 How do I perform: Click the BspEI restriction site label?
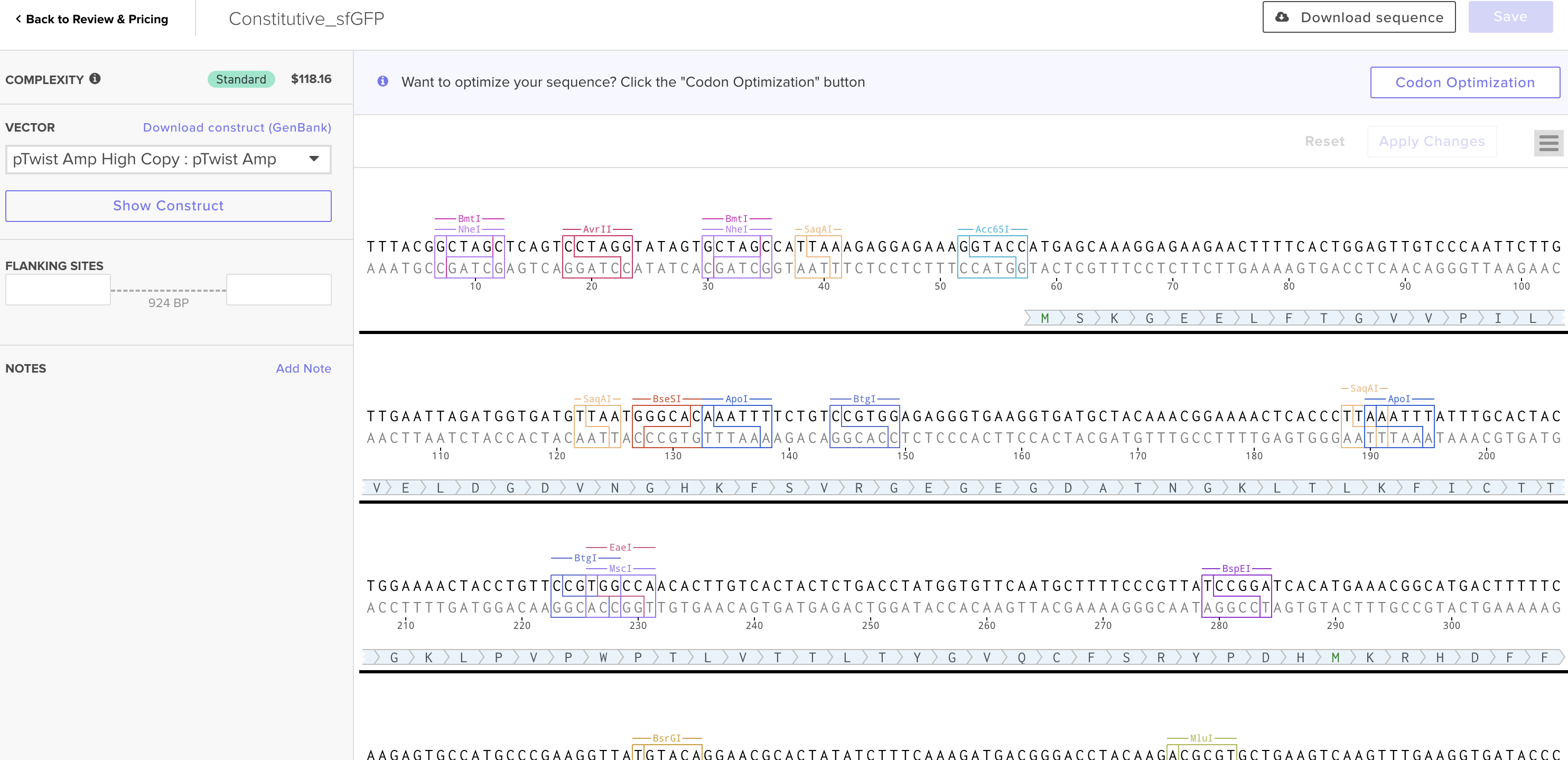(x=1236, y=568)
